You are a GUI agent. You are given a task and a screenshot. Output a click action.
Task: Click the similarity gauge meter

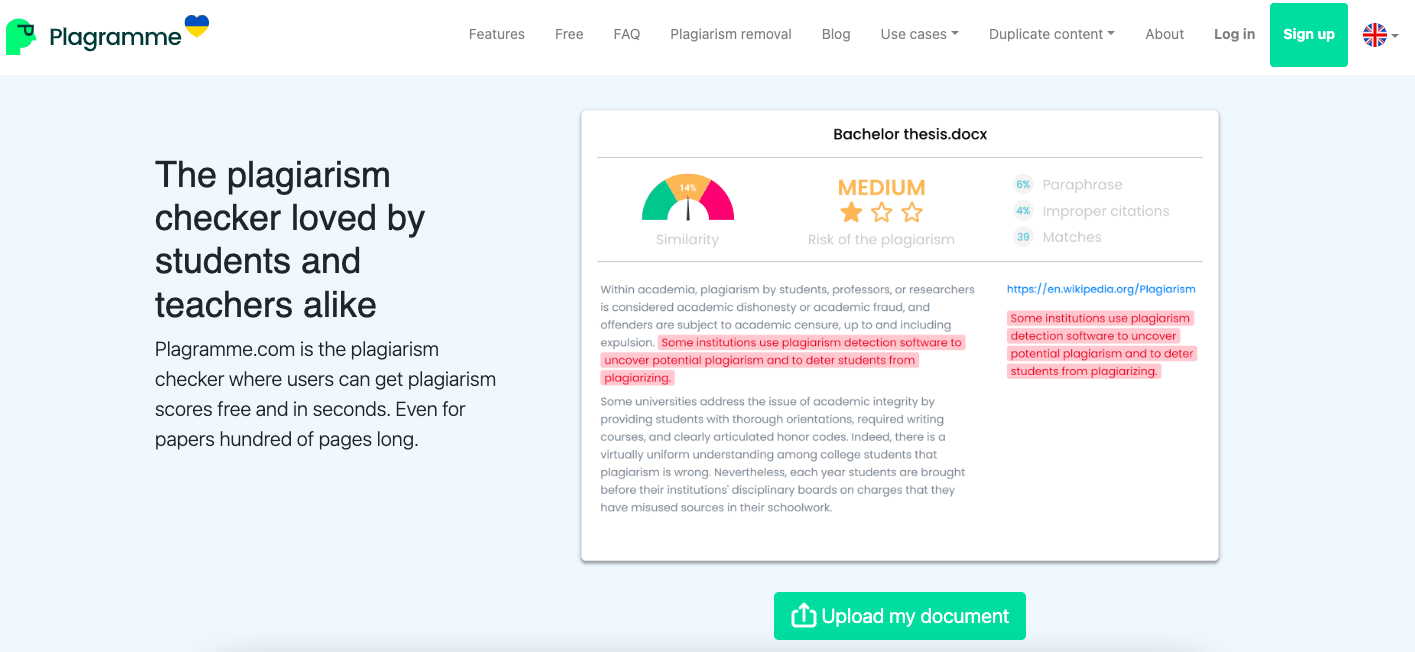point(687,199)
